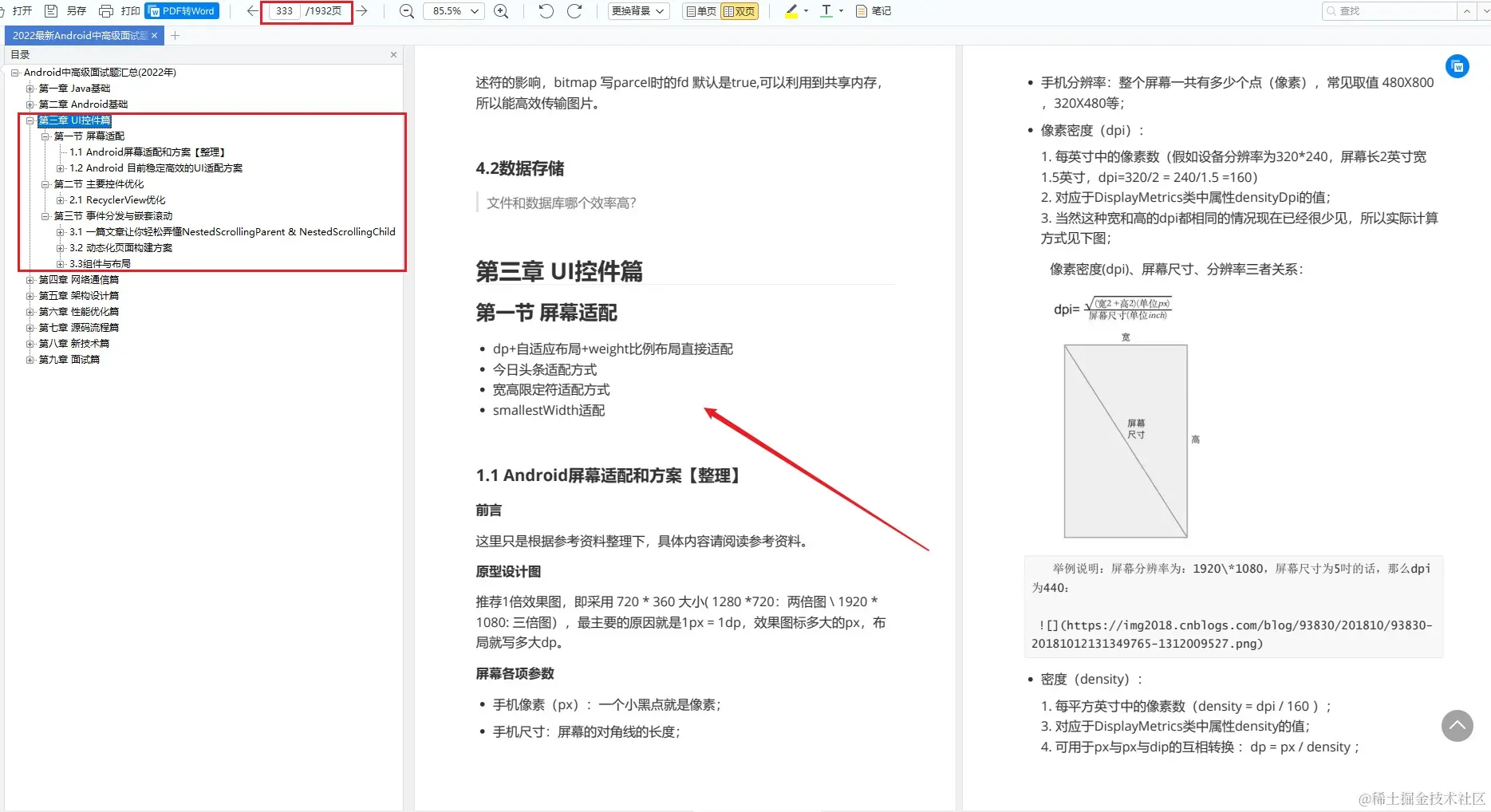Undo the last action
The image size is (1491, 812).
click(545, 10)
